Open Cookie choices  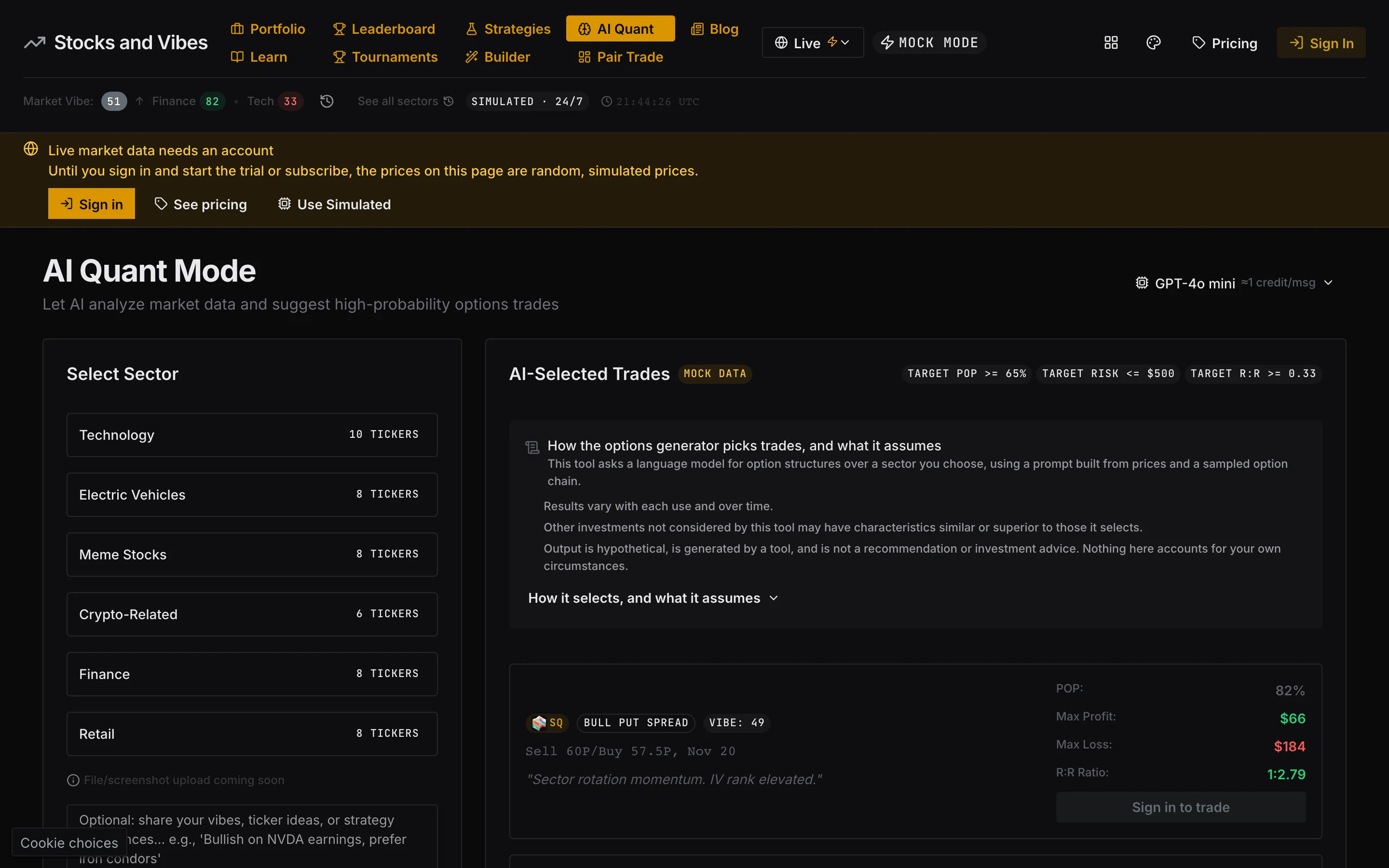(x=69, y=843)
